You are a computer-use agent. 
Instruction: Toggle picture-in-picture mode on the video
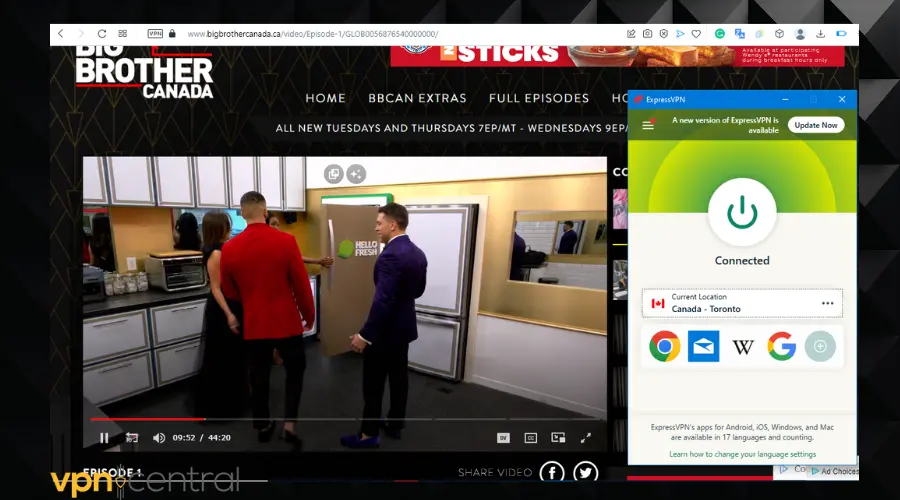click(559, 437)
